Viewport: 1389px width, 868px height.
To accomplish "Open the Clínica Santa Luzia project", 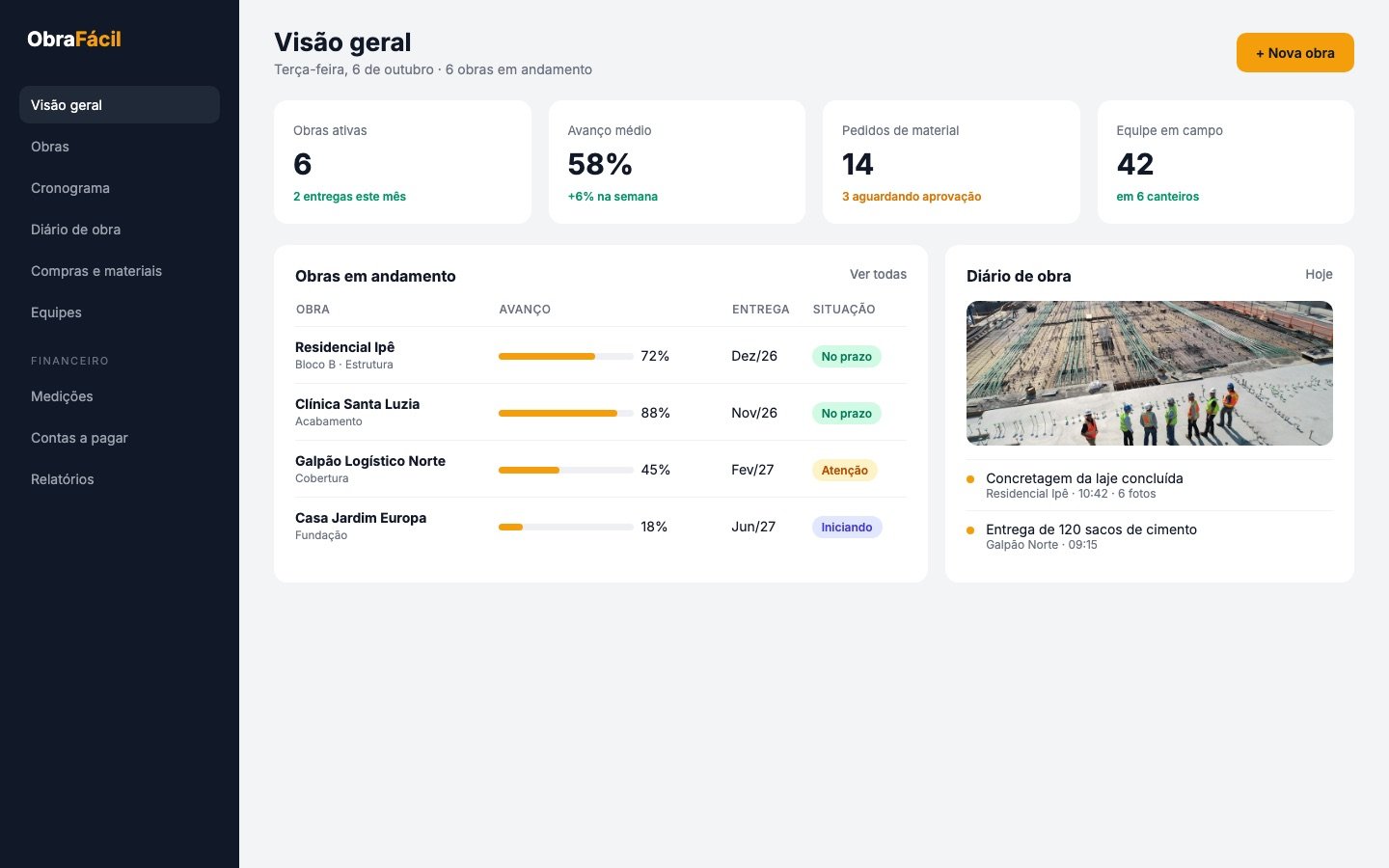I will coord(601,413).
